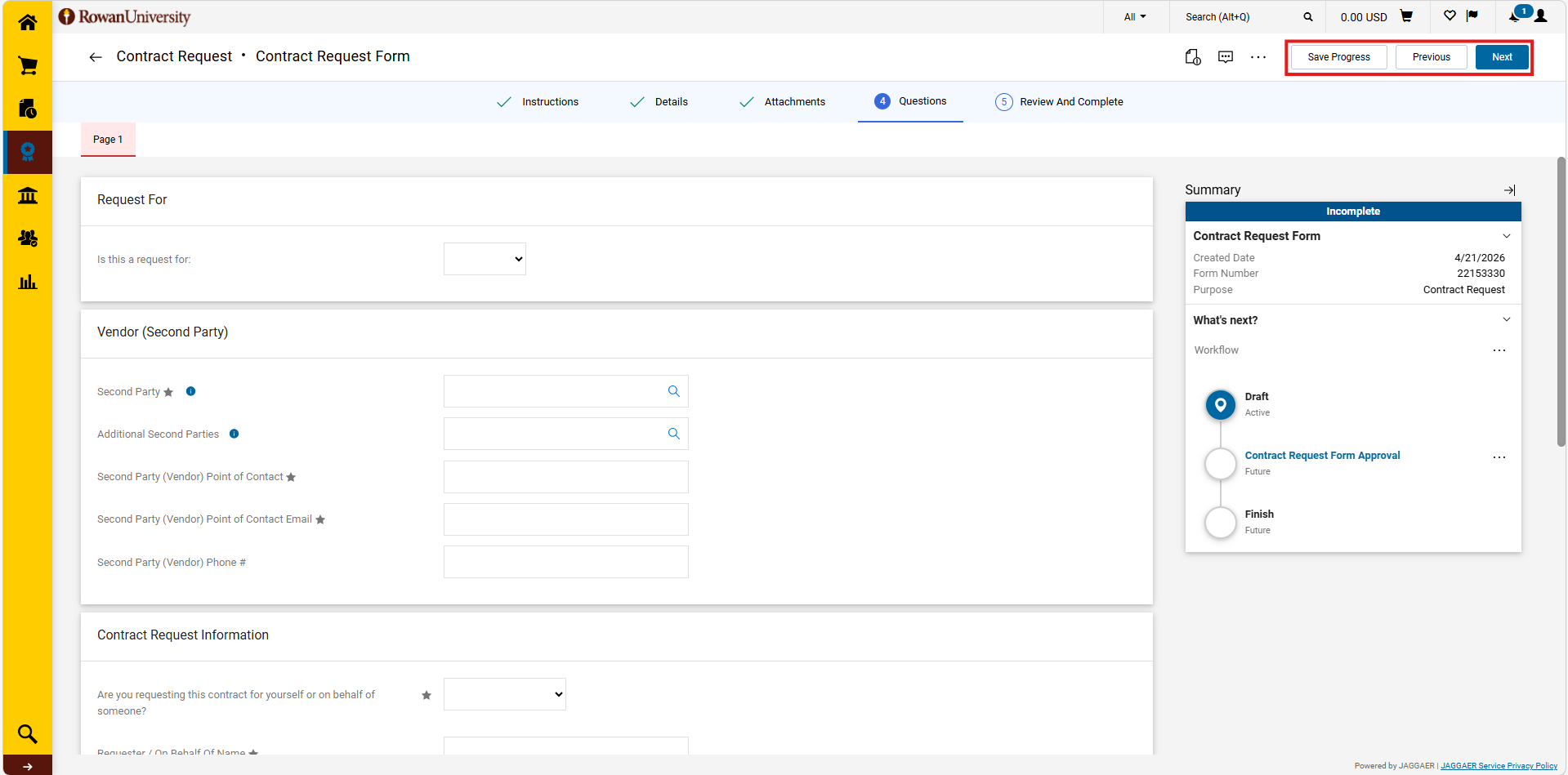Click the sidebar magnifier search icon
1568x775 pixels.
pyautogui.click(x=28, y=734)
